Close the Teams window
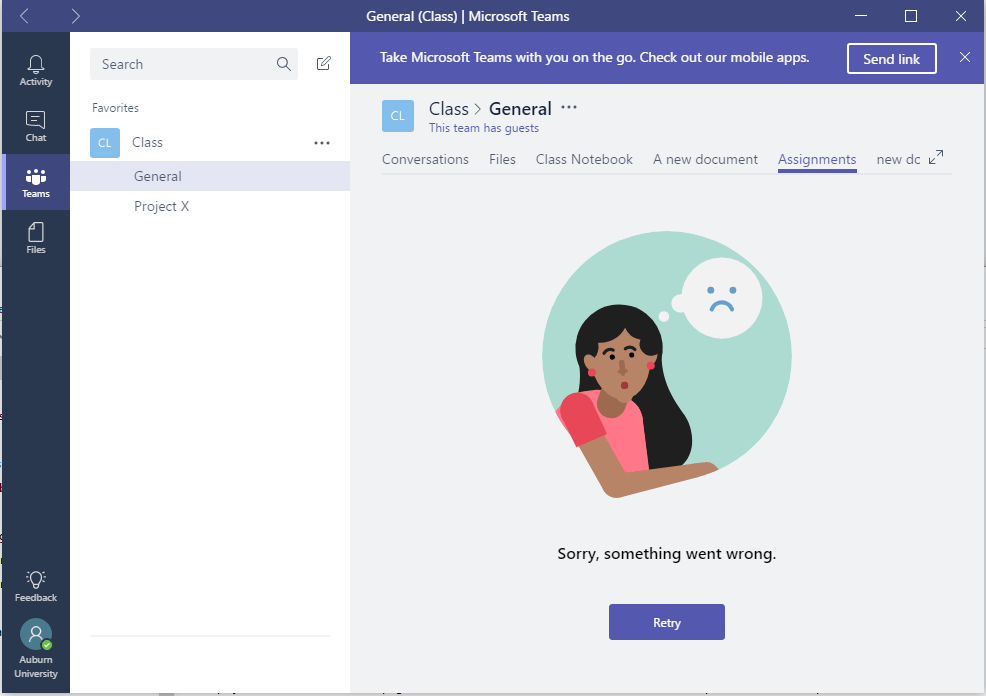Image resolution: width=986 pixels, height=696 pixels. click(960, 16)
